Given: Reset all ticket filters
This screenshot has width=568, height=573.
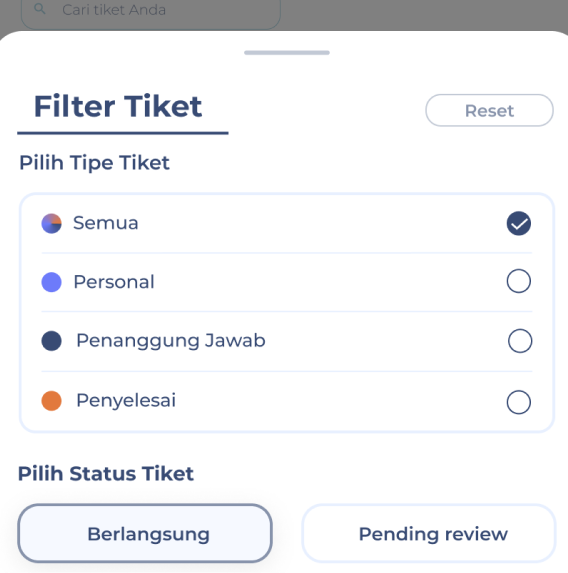Looking at the screenshot, I should 489,110.
